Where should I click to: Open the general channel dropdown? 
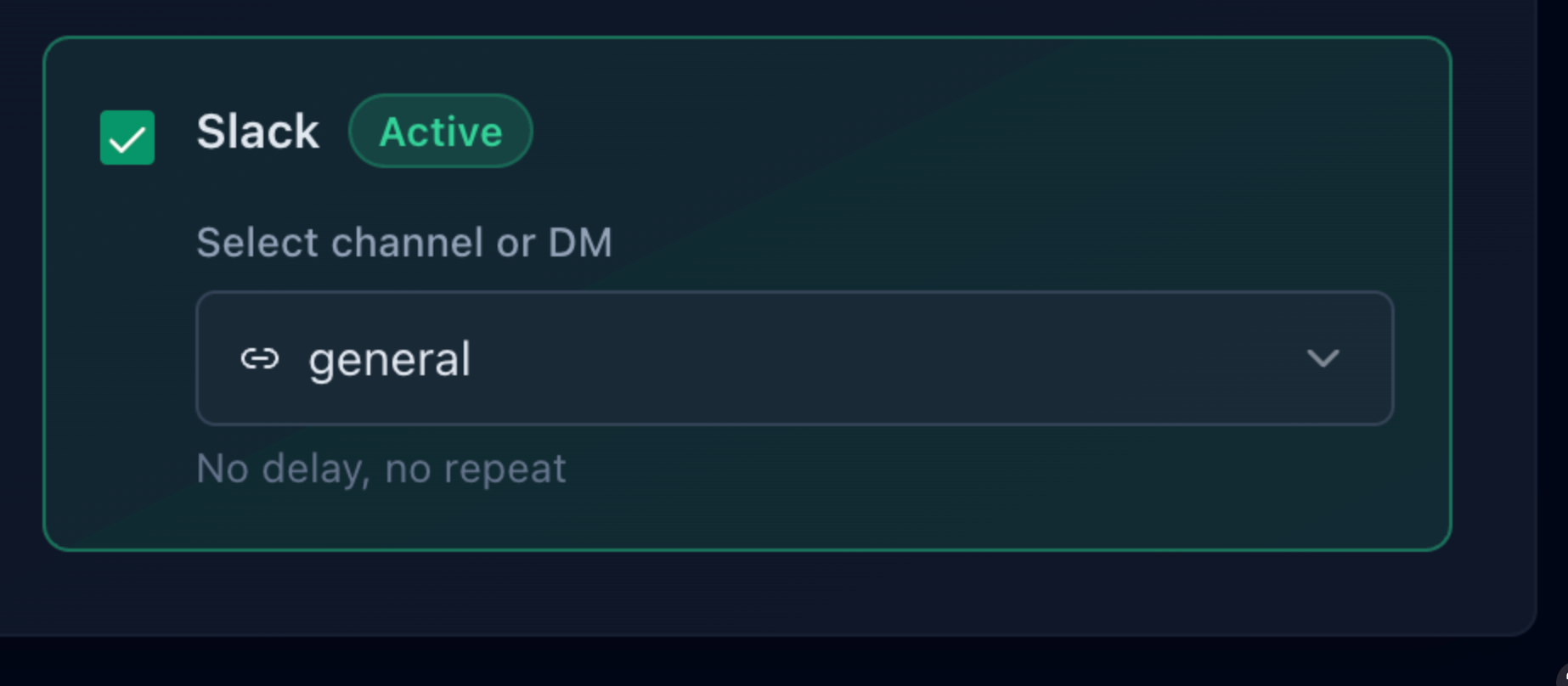(x=793, y=358)
